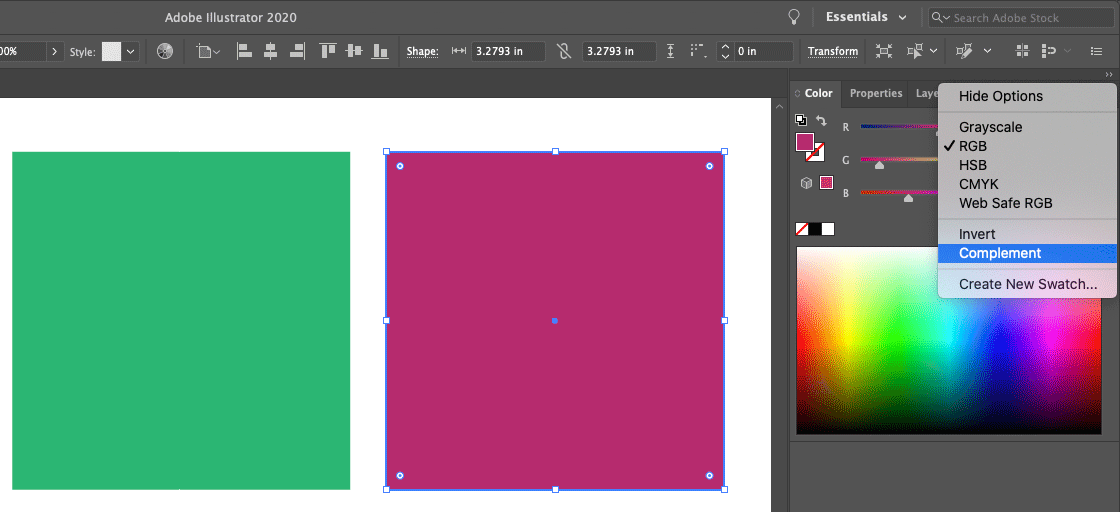Select the fill color box in Color panel
Screen dimensions: 1120x512
805,142
